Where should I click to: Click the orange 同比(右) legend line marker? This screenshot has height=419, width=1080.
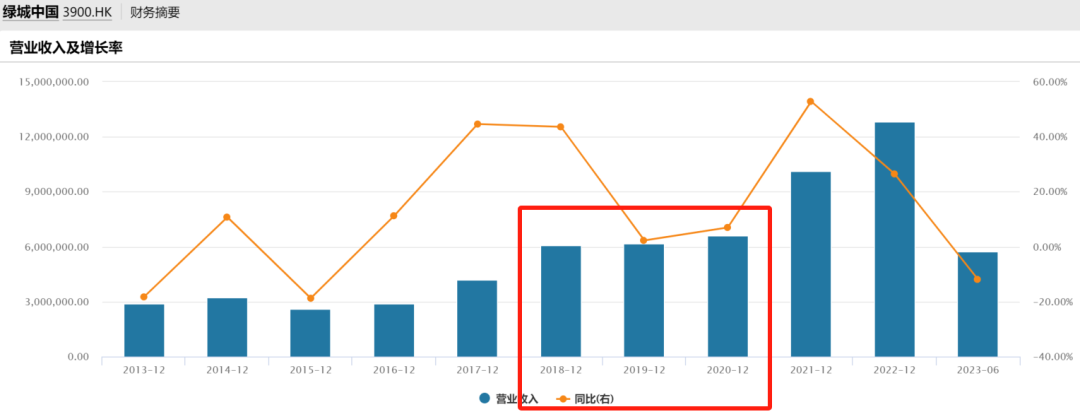pos(562,398)
